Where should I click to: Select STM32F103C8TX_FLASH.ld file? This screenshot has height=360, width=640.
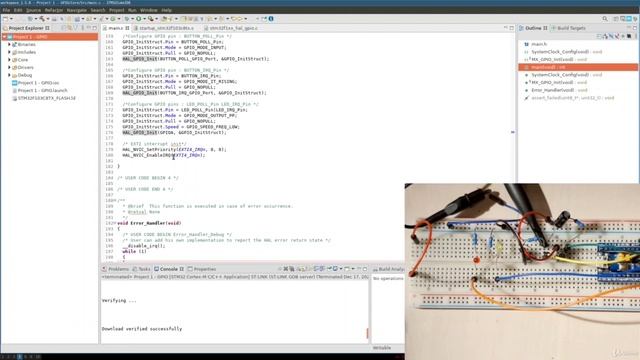[47, 98]
